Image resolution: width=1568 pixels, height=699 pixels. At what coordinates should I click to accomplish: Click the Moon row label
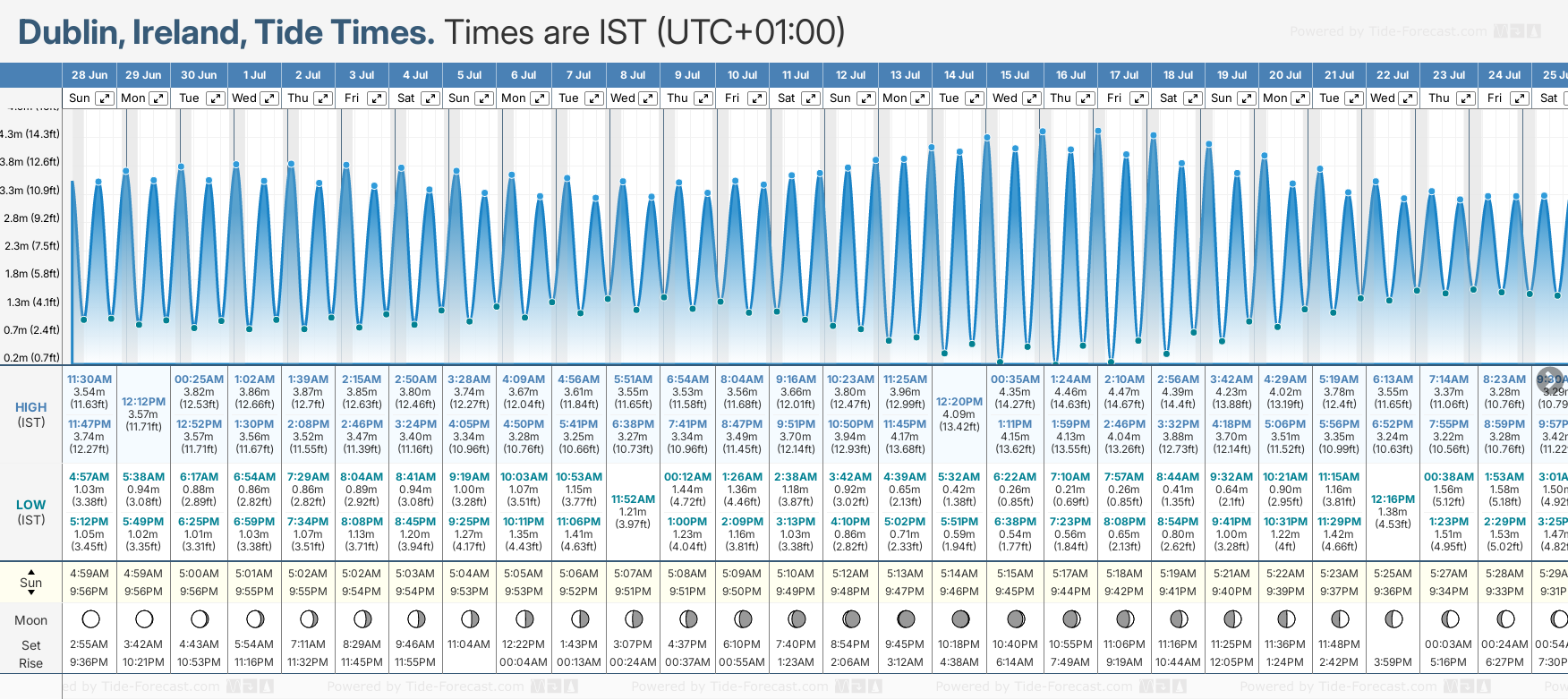tap(31, 620)
